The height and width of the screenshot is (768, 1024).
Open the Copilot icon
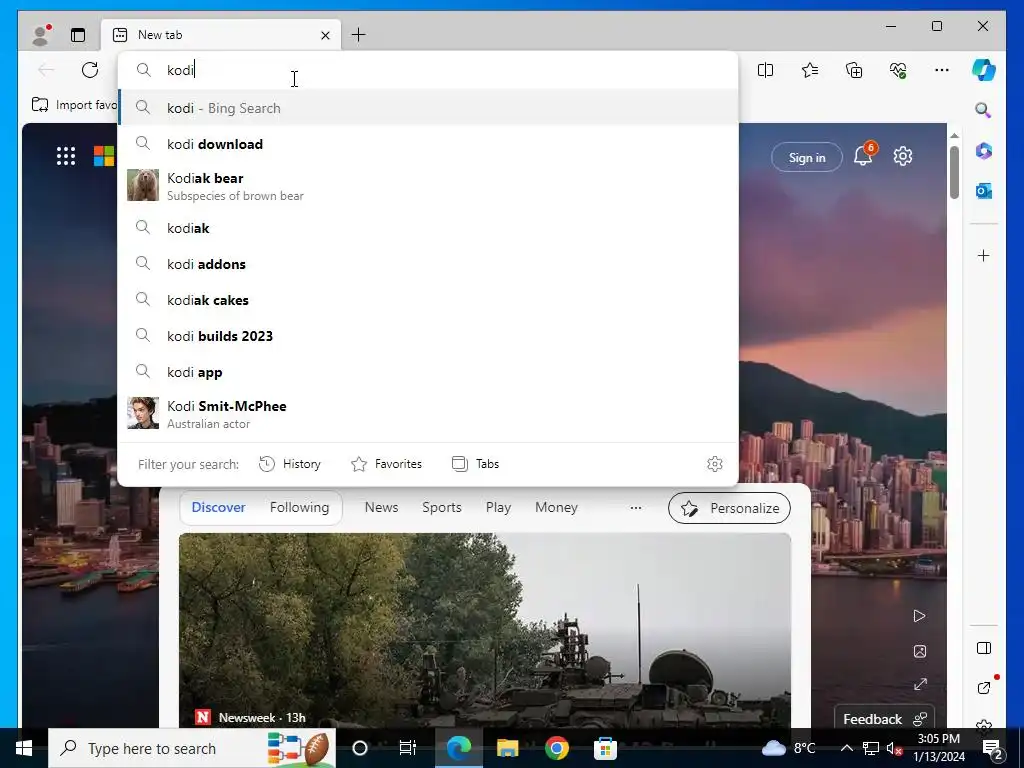(x=984, y=70)
